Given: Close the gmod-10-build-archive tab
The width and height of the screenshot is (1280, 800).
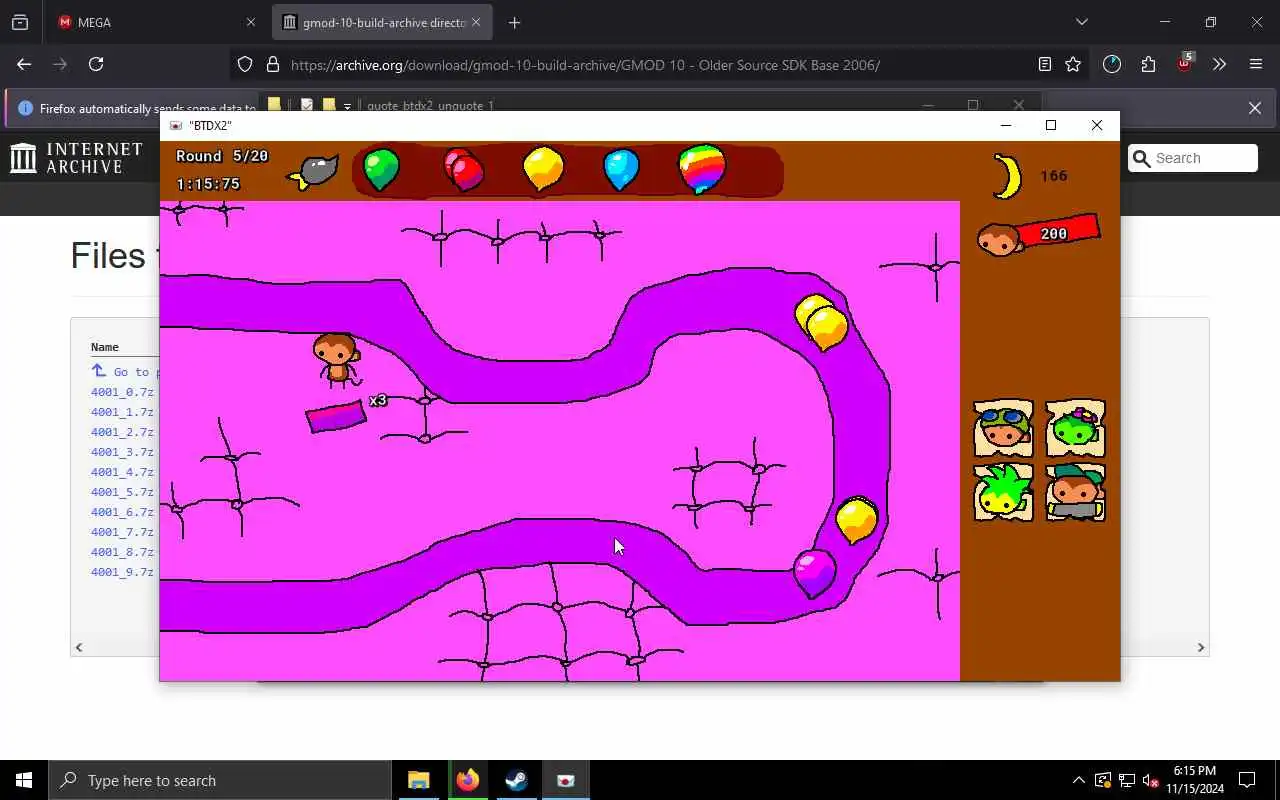Looking at the screenshot, I should (x=476, y=22).
